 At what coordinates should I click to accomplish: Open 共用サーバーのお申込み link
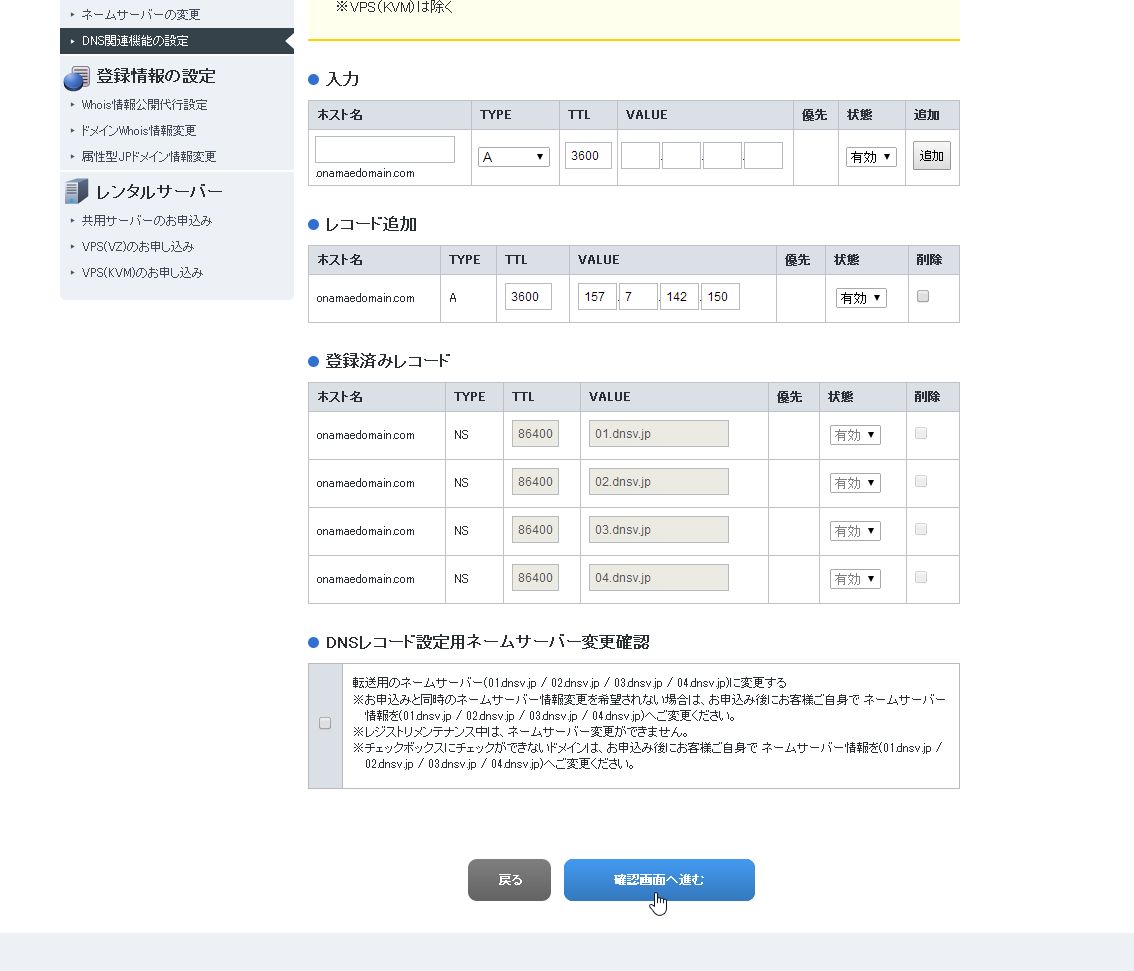click(x=146, y=221)
